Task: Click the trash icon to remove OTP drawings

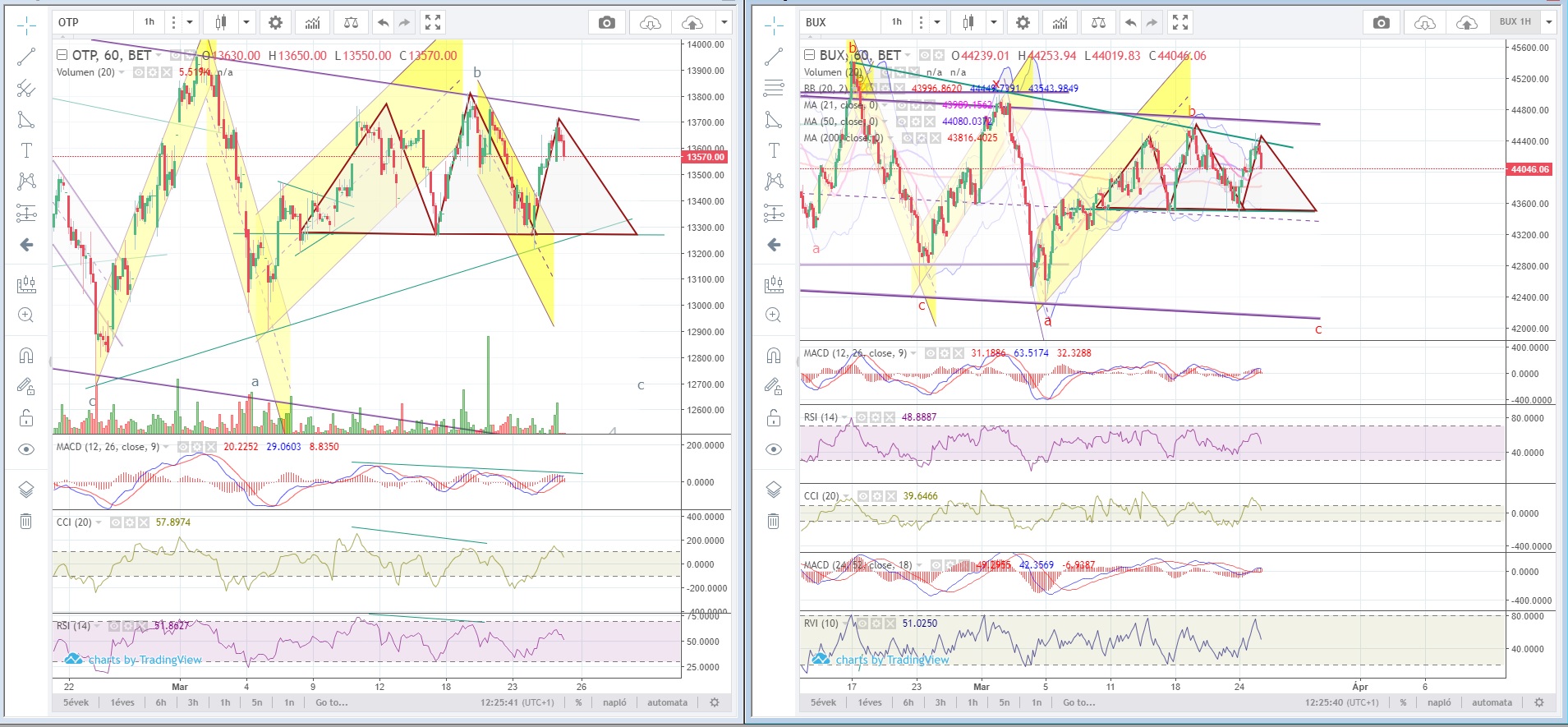Action: click(x=26, y=521)
